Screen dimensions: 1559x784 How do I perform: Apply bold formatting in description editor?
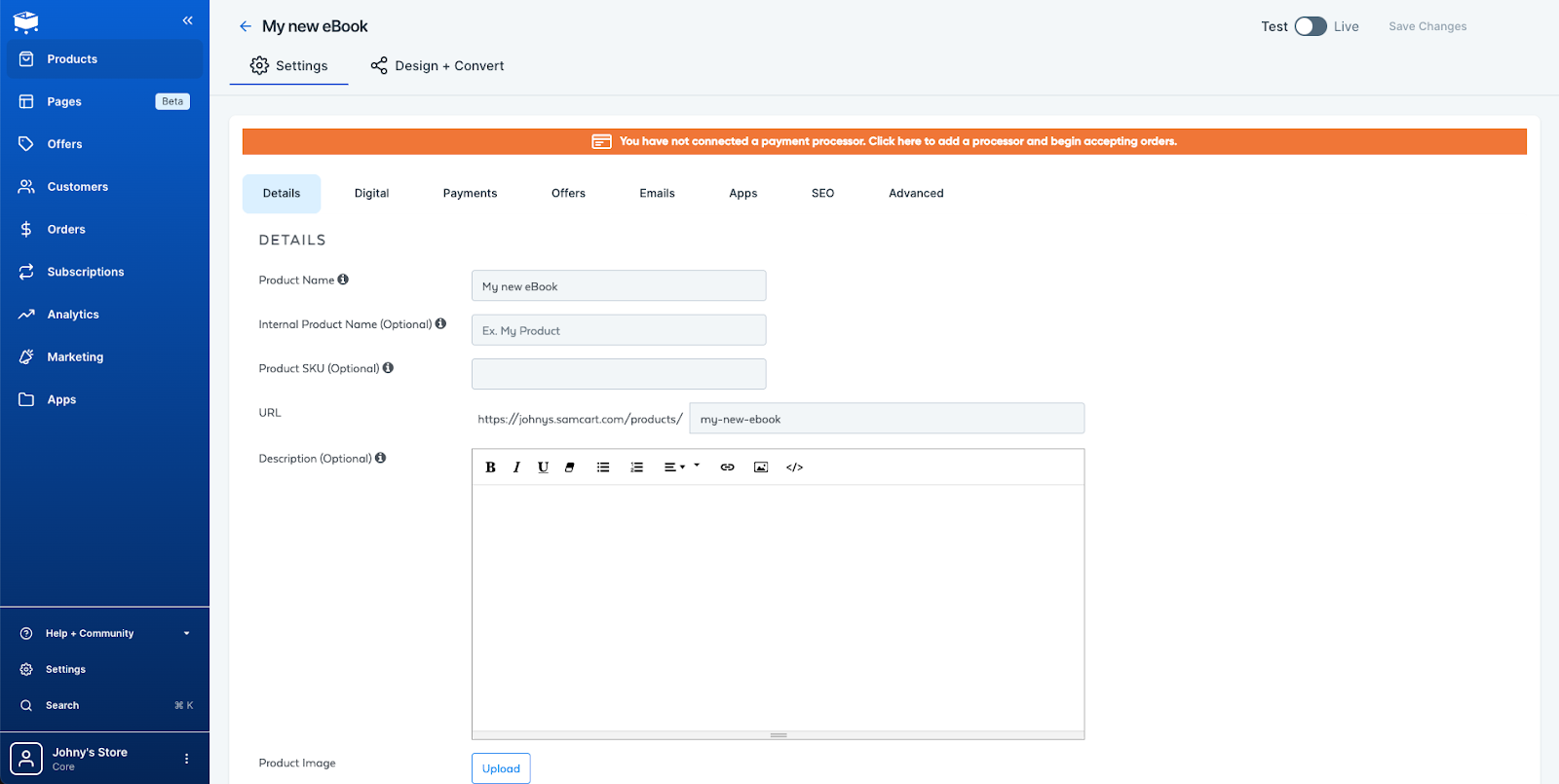pyautogui.click(x=490, y=467)
